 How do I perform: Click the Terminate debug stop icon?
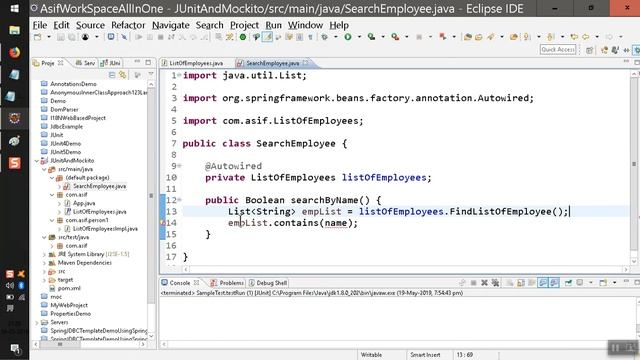pos(160,37)
